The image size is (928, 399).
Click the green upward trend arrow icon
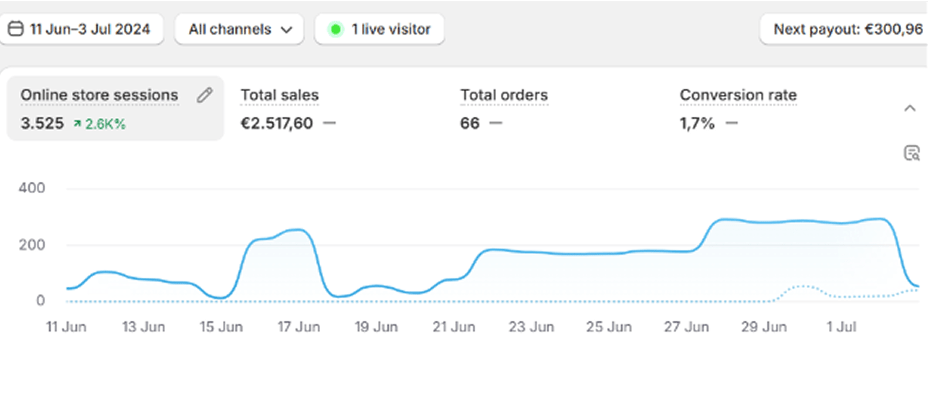(77, 124)
